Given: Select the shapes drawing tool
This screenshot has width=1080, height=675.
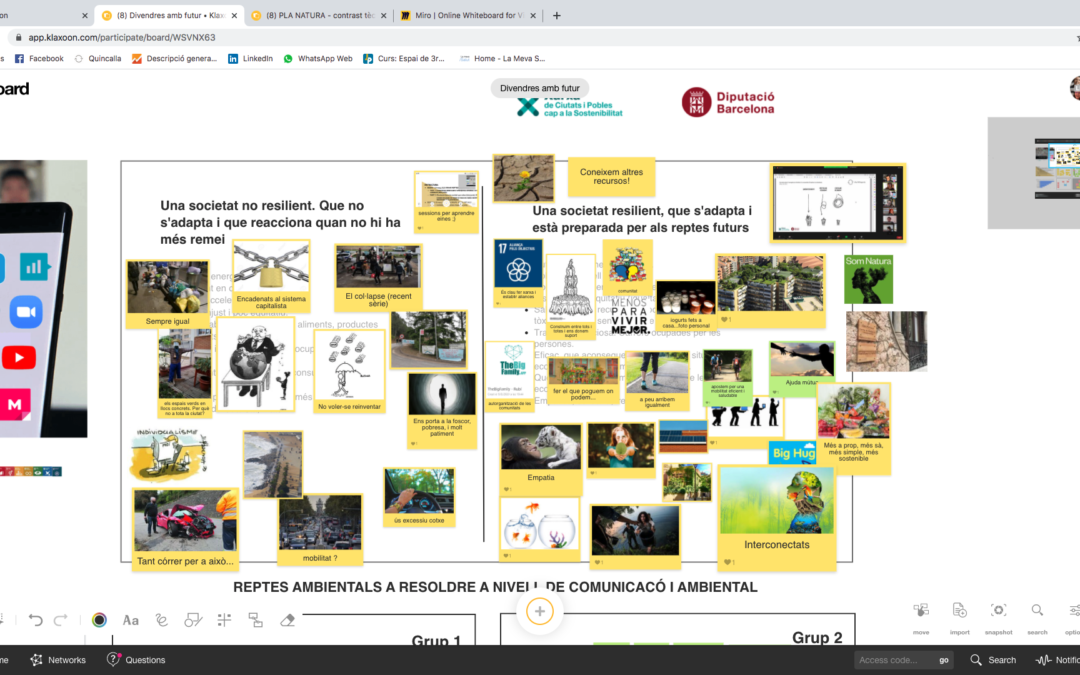Looking at the screenshot, I should (193, 620).
